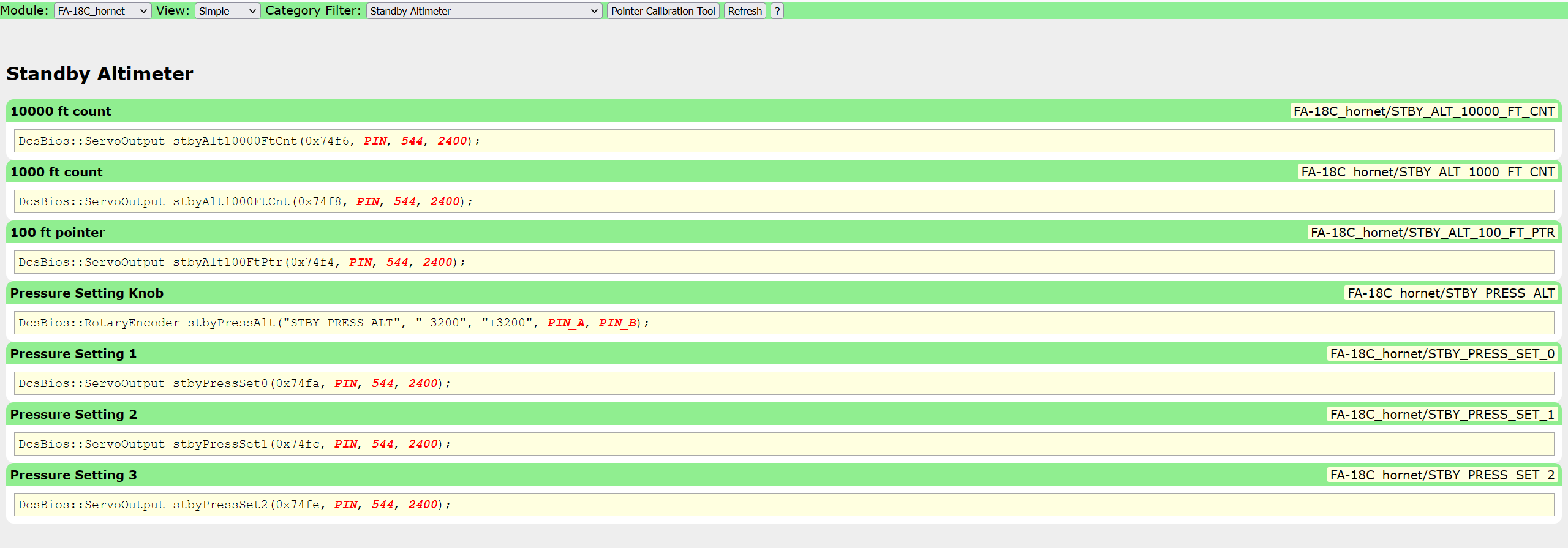Select the FA-18C_hornet/STBY_ALT_1000_FT_CNT identifier

[1428, 172]
